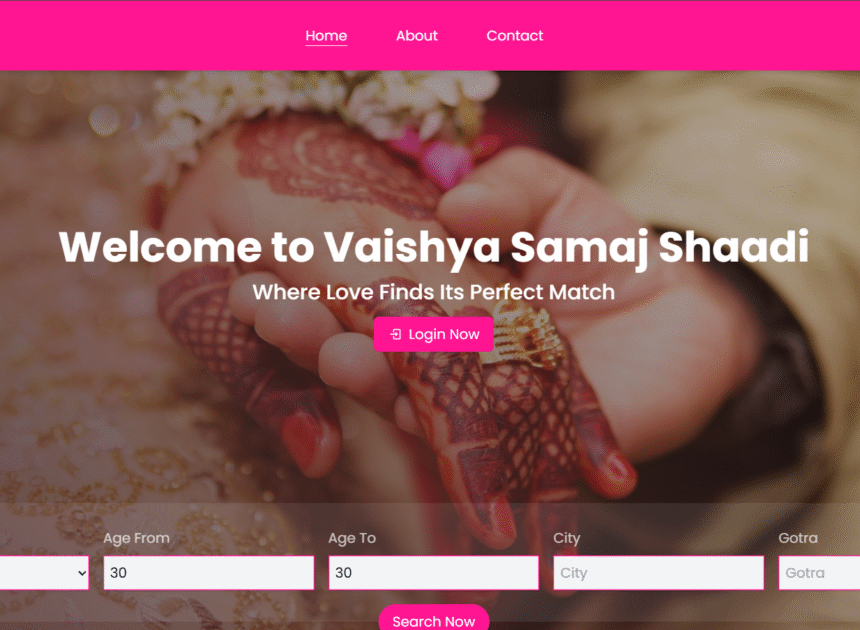Expand the partially visible dropdown arrow
Viewport: 860px width, 630px height.
[x=82, y=573]
